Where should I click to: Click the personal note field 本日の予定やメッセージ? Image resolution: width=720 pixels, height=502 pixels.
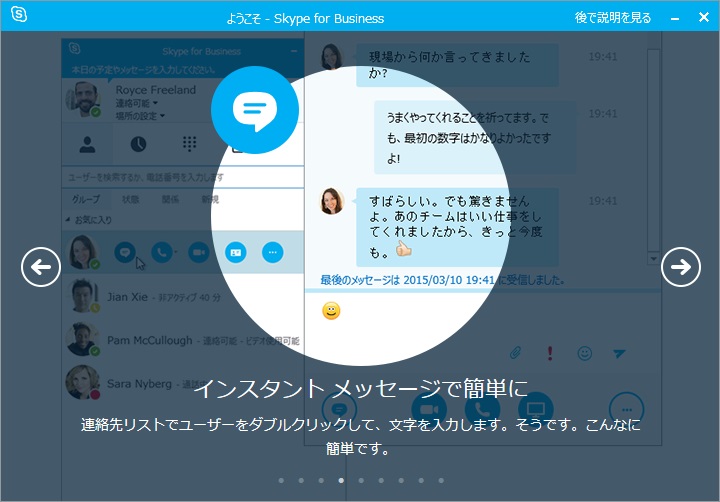144,70
